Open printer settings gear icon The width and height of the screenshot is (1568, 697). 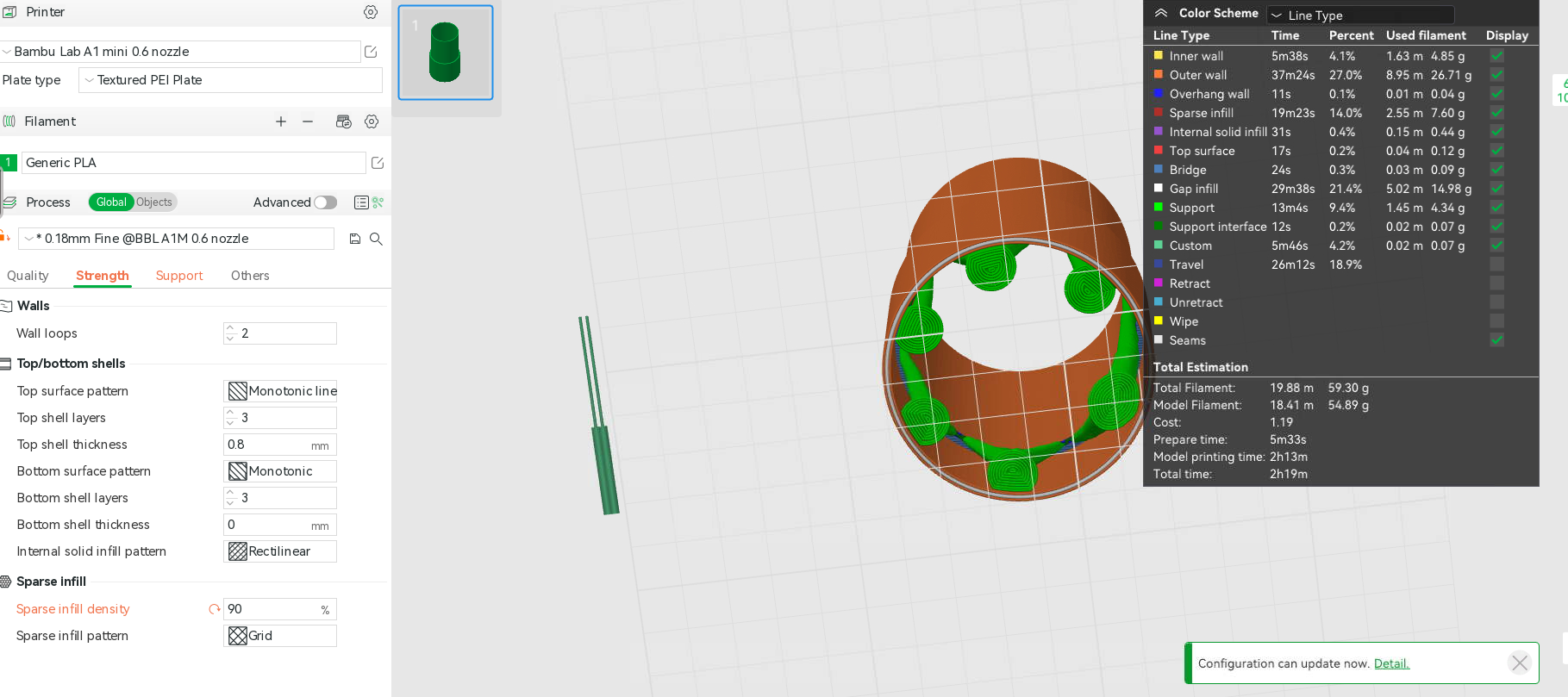tap(371, 12)
